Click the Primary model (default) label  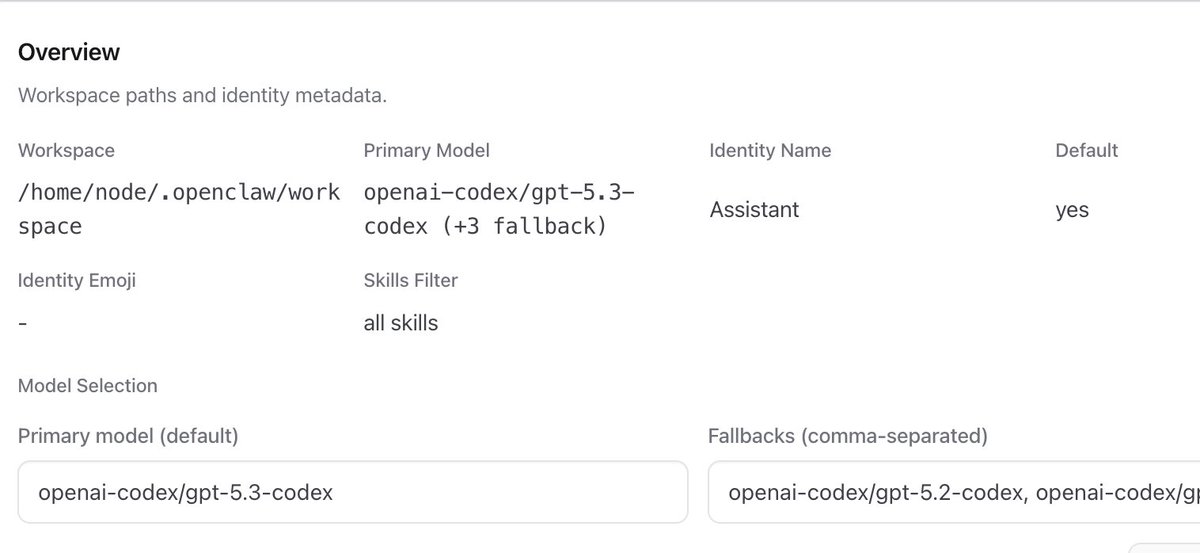point(128,436)
